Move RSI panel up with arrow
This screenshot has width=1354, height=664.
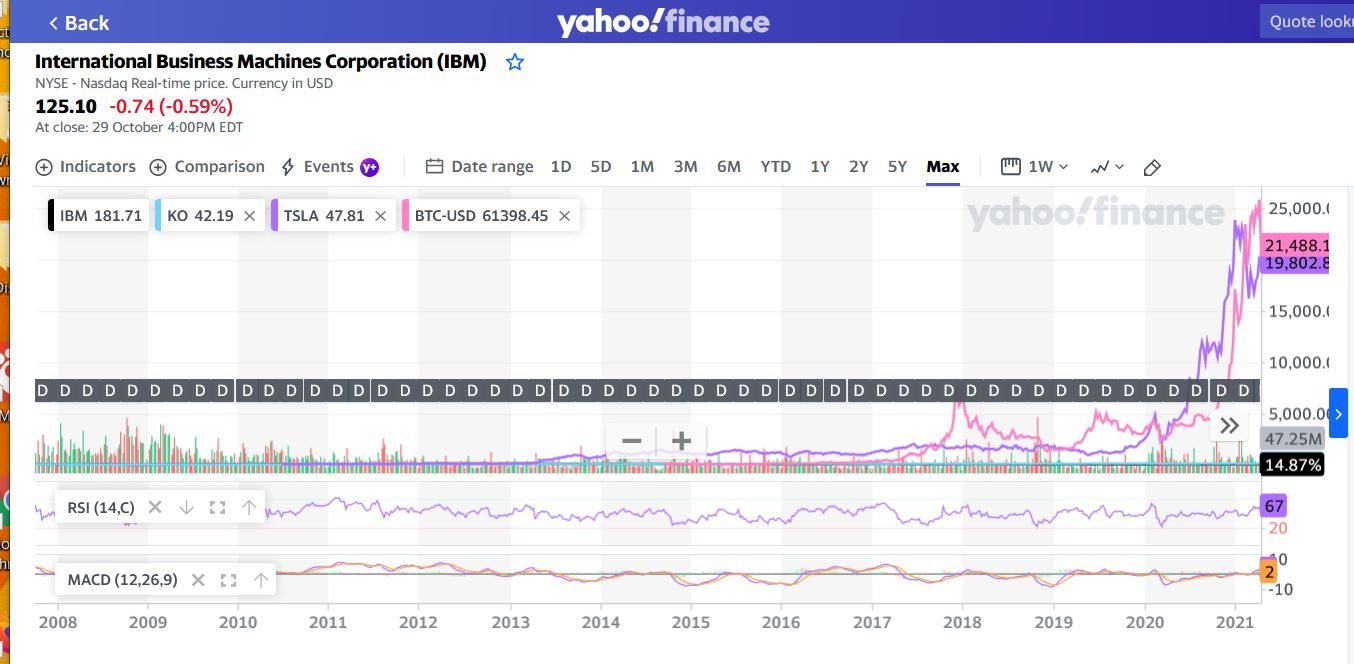(x=249, y=507)
